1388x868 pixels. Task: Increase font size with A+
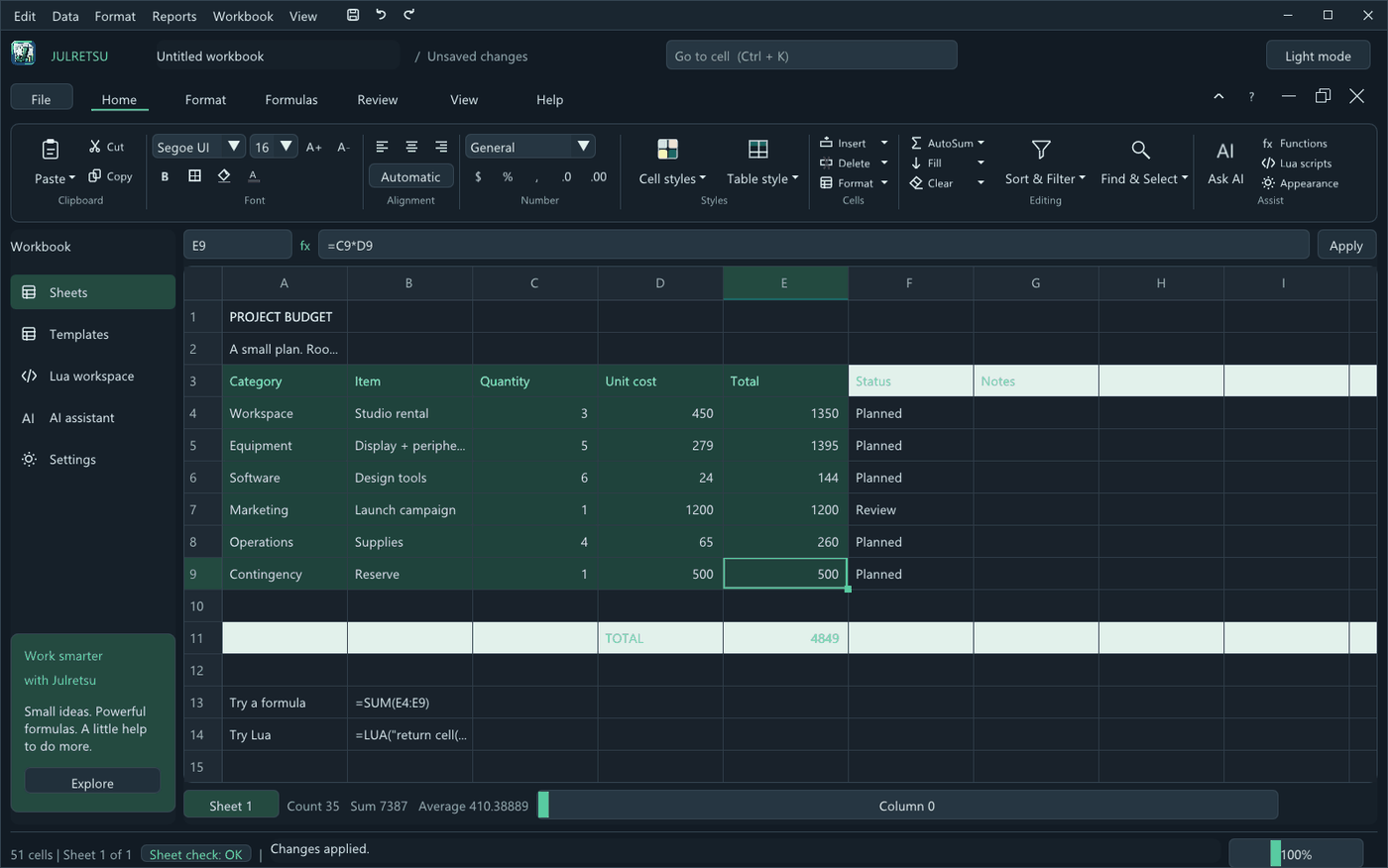[313, 147]
